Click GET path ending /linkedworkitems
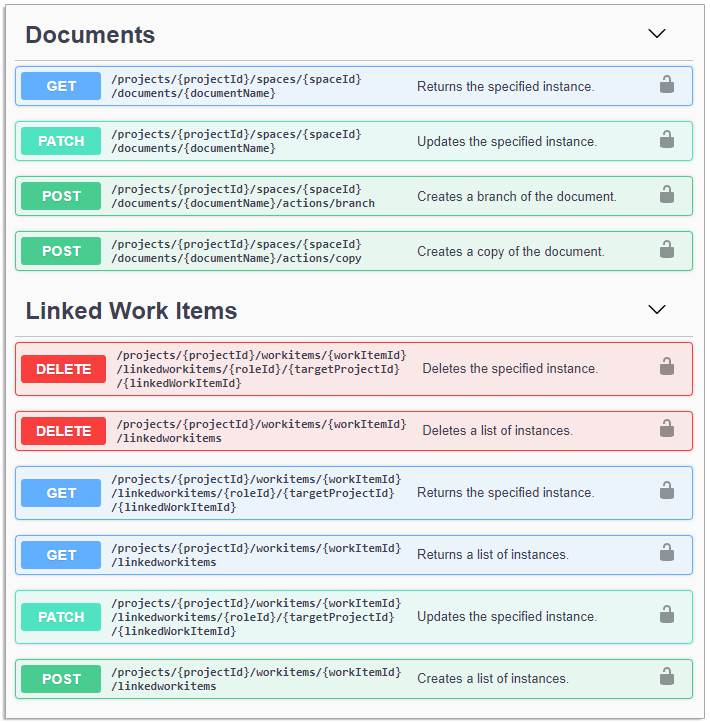 tap(256, 555)
